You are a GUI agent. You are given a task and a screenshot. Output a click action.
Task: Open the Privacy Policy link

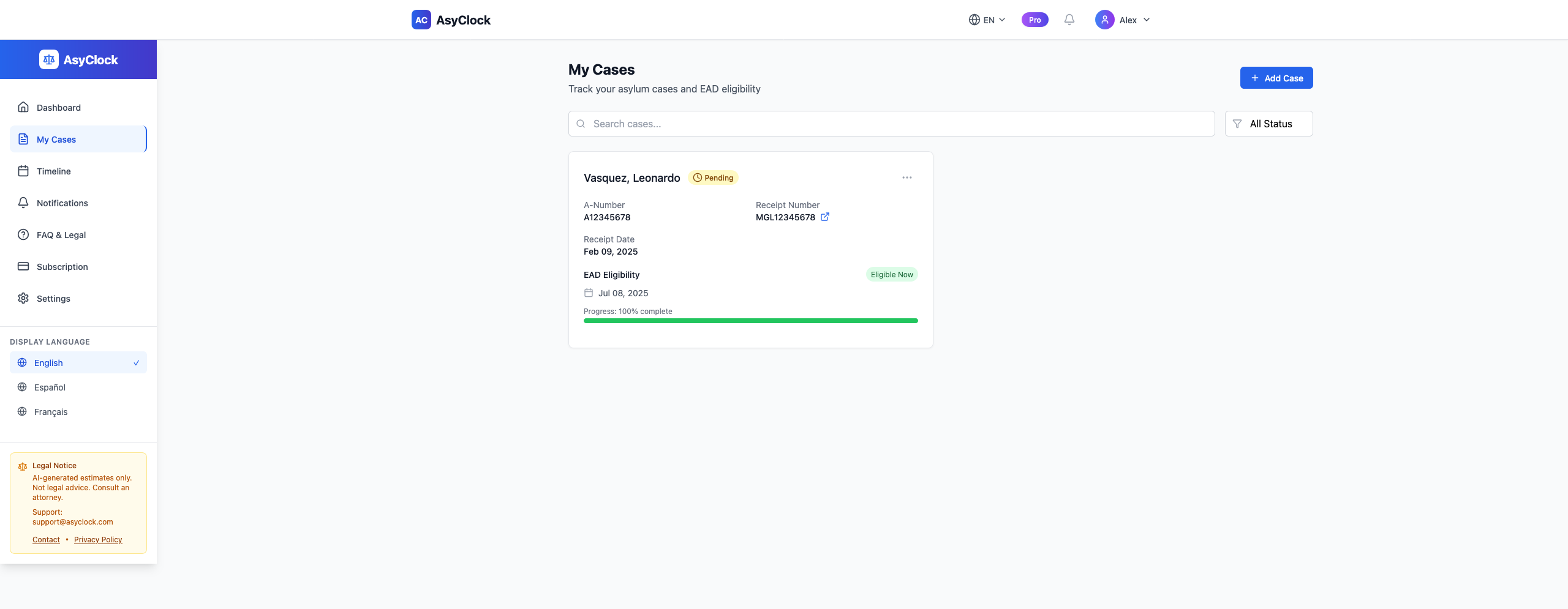pyautogui.click(x=98, y=539)
